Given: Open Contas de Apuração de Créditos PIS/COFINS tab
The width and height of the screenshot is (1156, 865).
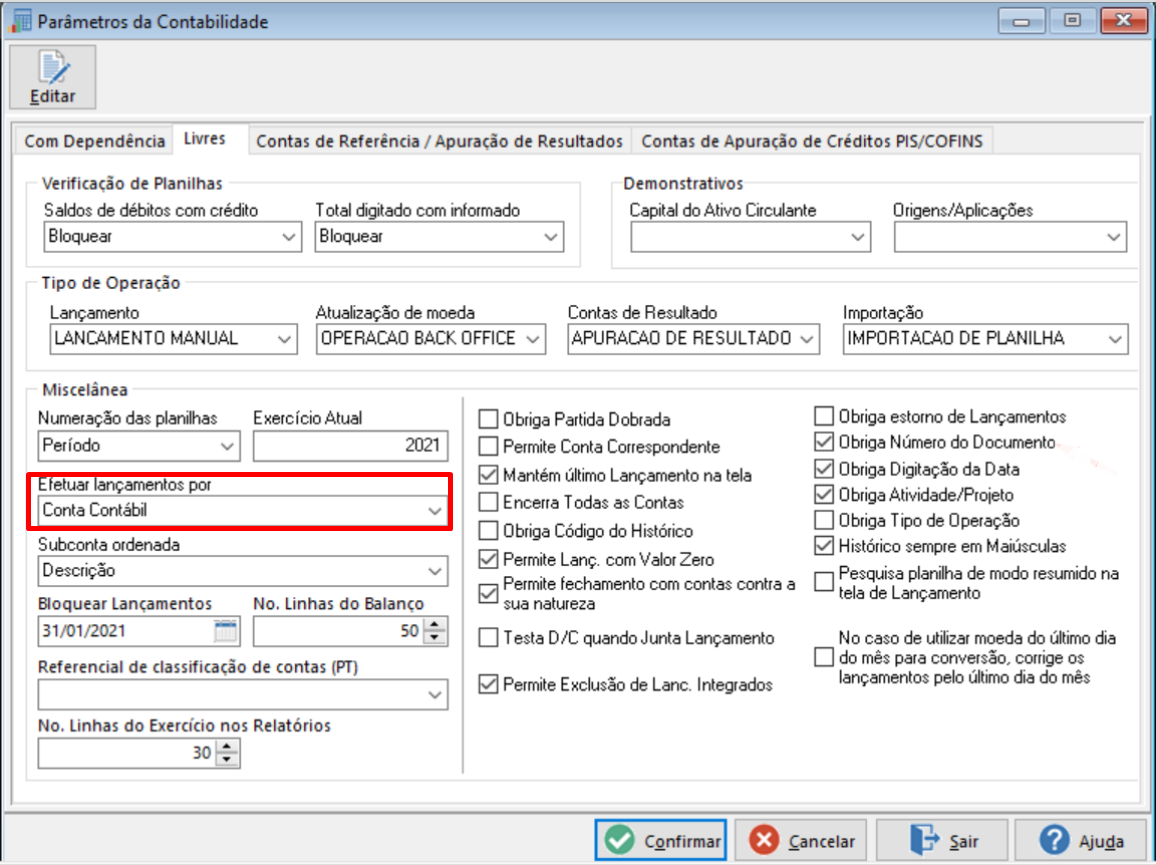Looking at the screenshot, I should pos(812,141).
